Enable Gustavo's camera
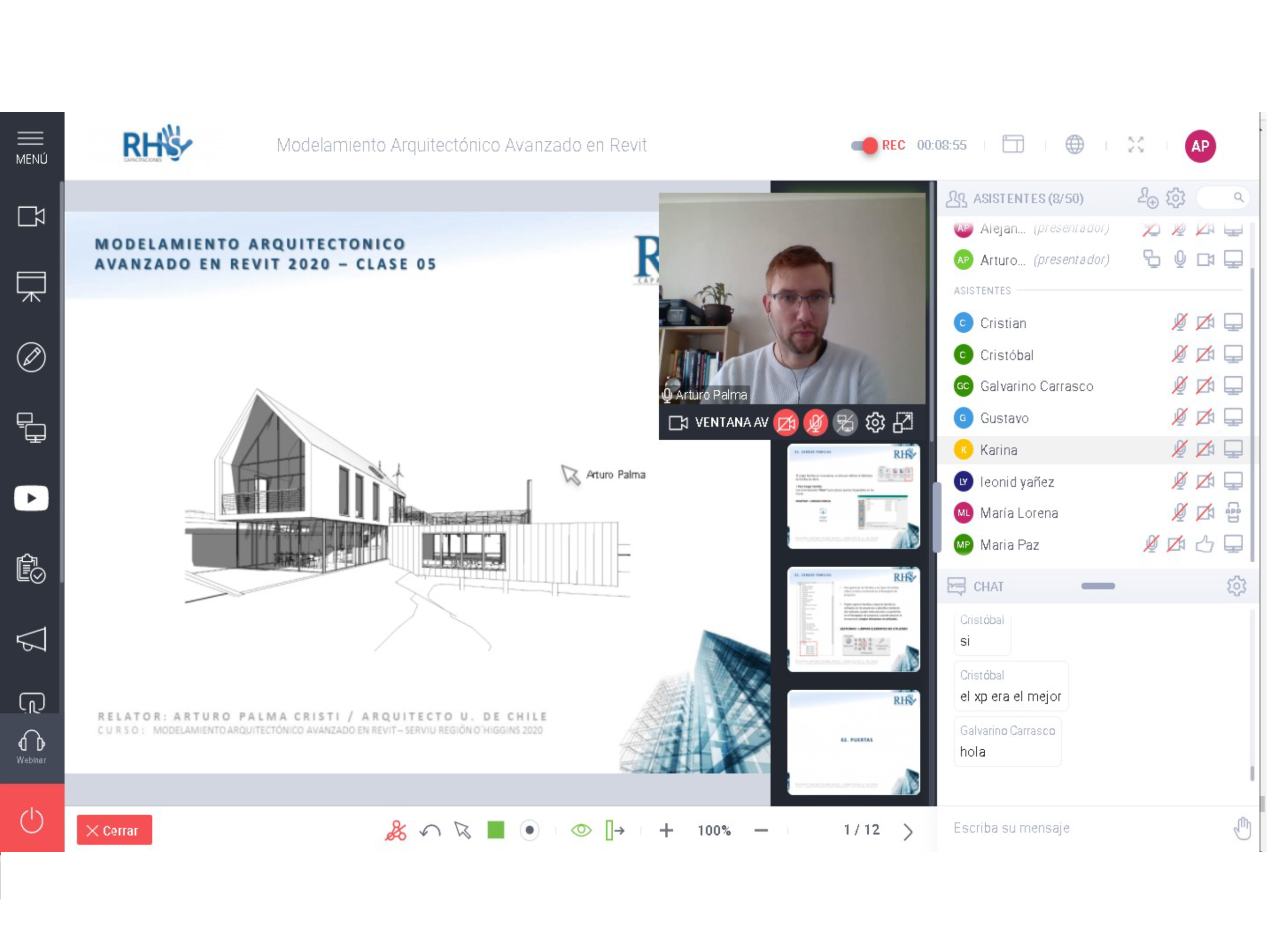 point(1205,418)
